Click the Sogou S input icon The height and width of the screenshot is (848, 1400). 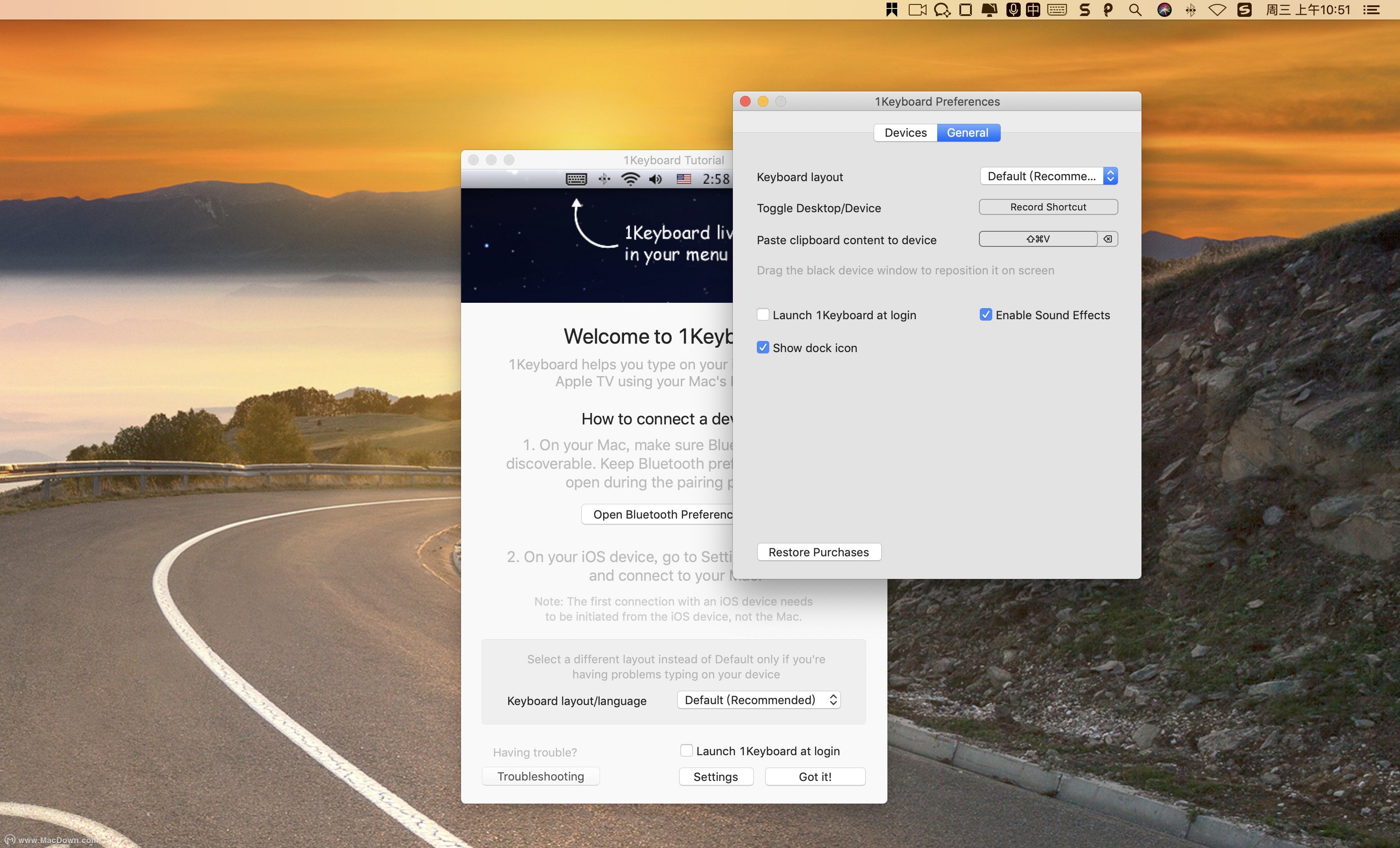[1244, 10]
